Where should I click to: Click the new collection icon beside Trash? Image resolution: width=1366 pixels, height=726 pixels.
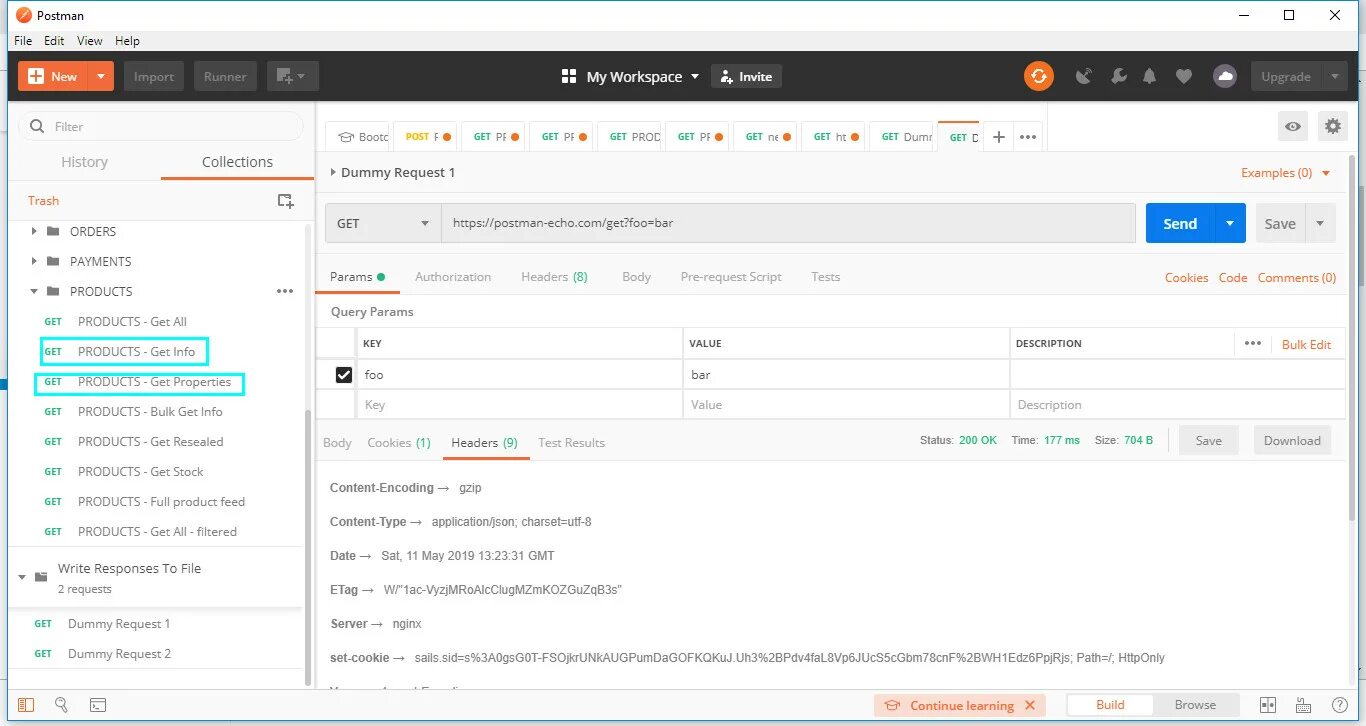point(285,201)
